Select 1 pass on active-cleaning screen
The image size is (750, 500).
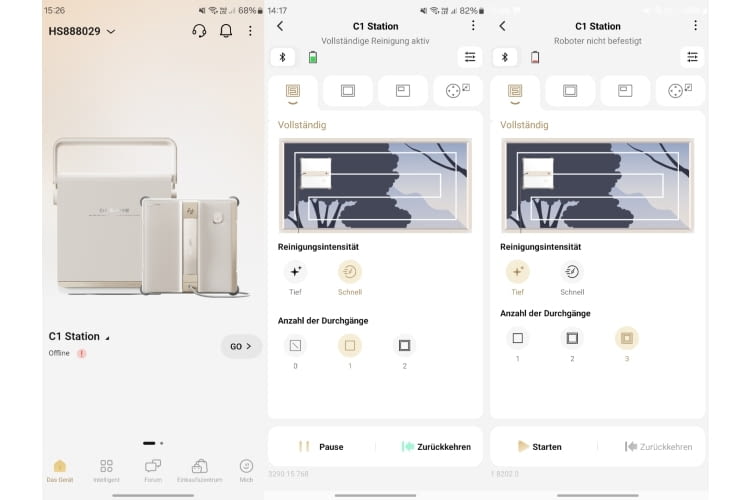pos(350,352)
